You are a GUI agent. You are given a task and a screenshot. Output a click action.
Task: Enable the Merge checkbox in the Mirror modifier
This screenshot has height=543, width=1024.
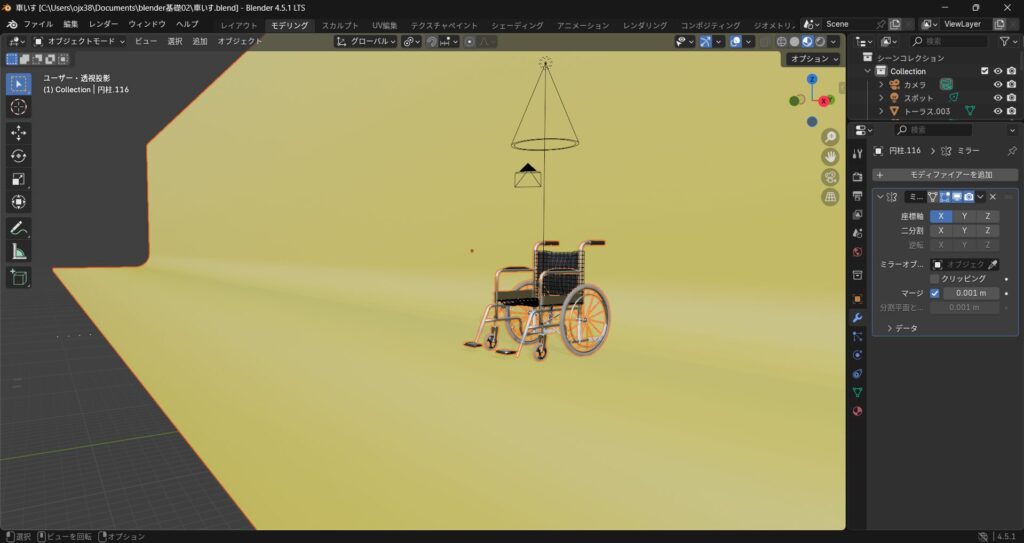pos(935,293)
